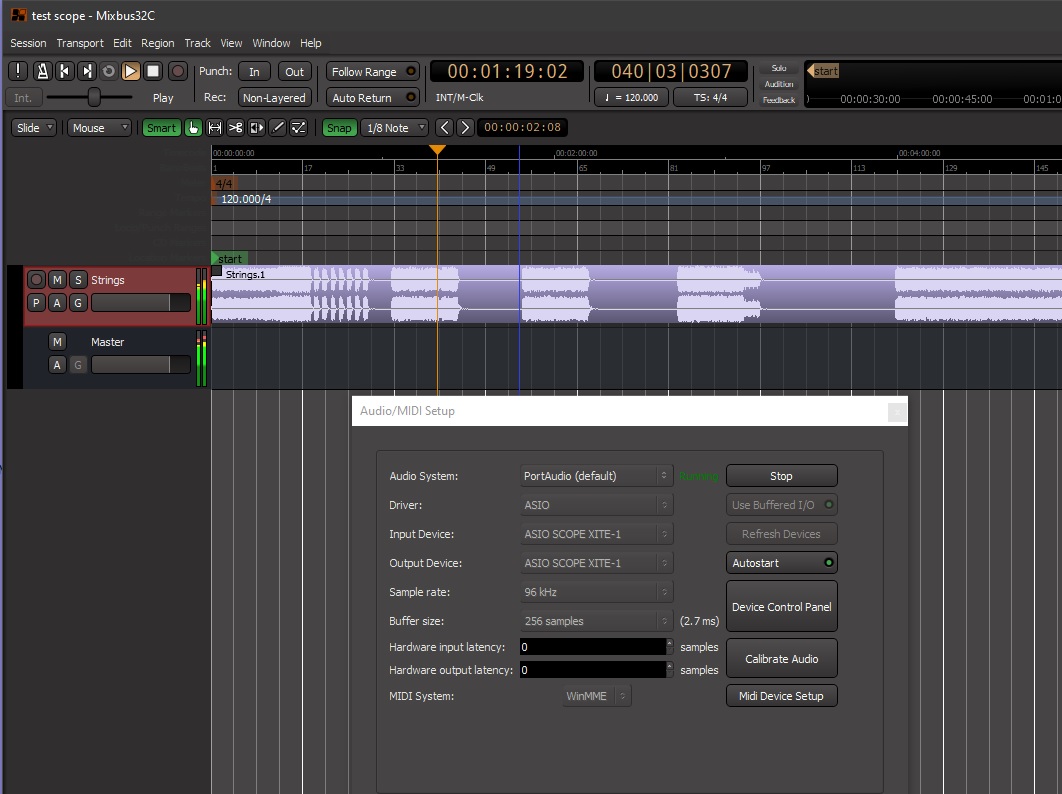Screen dimensions: 1062x794
Task: Select the Grab tool in the toolbar
Action: pyautogui.click(x=193, y=127)
